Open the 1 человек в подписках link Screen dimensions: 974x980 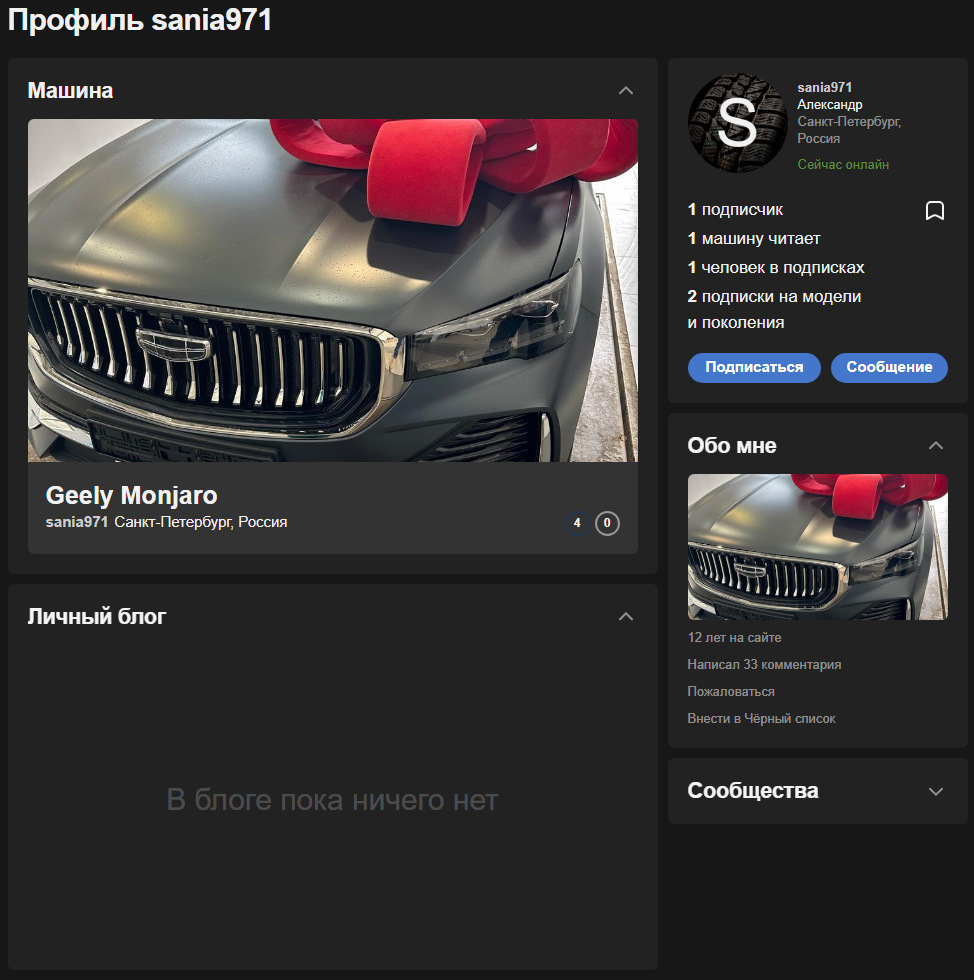click(776, 268)
